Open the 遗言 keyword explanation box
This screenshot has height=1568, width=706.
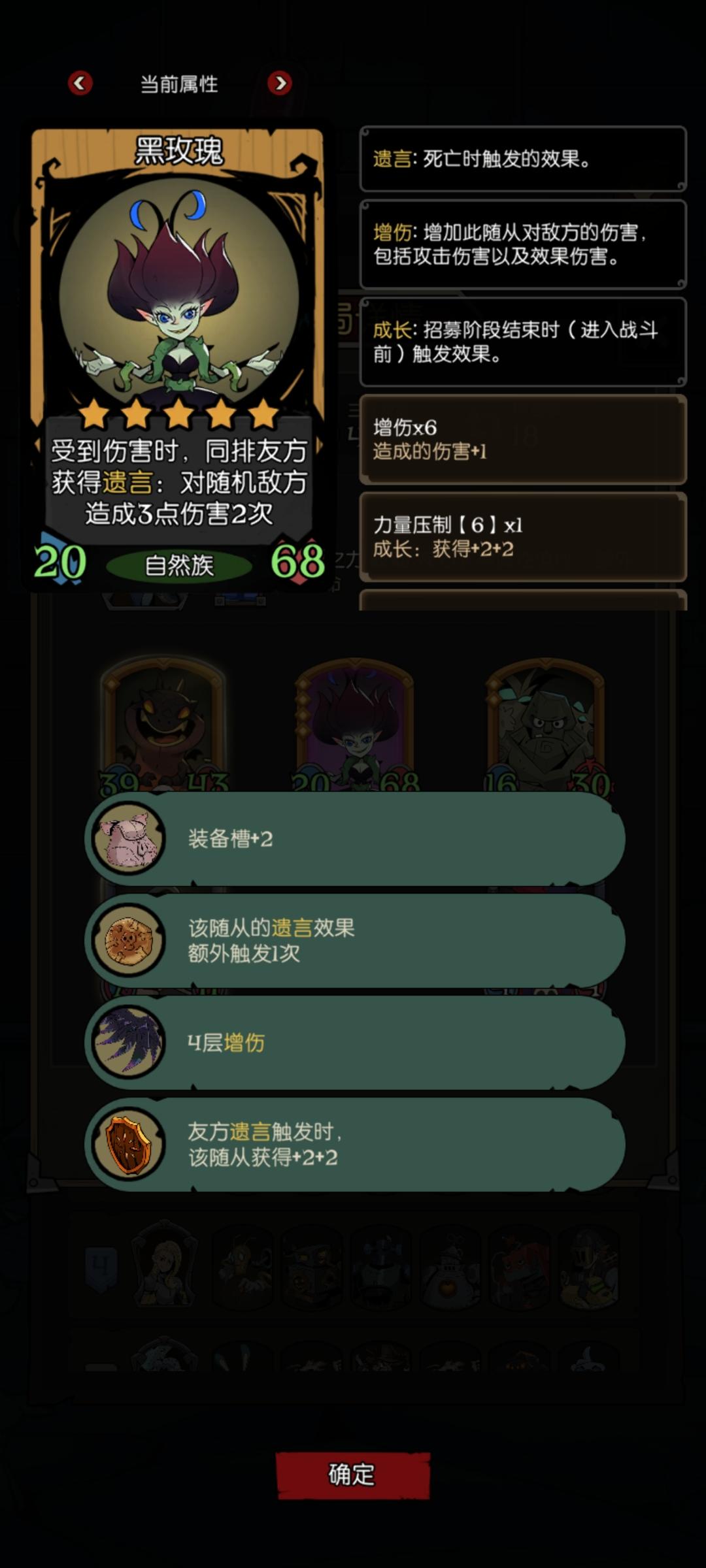click(523, 159)
